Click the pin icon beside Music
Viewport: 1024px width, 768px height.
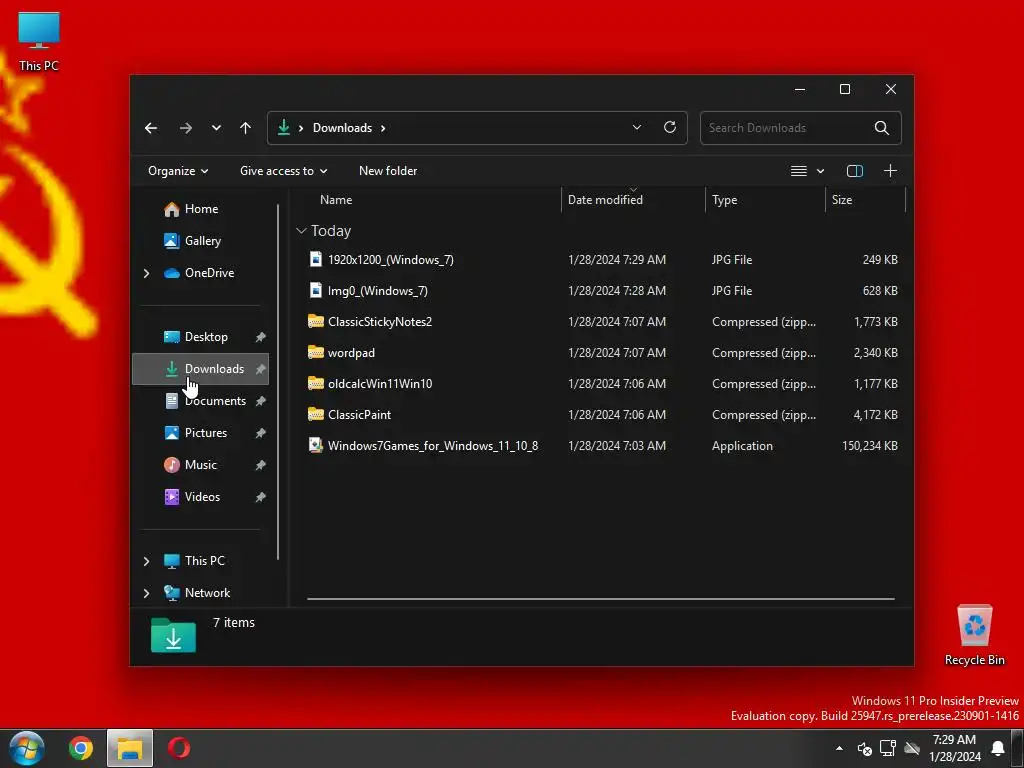(x=261, y=465)
